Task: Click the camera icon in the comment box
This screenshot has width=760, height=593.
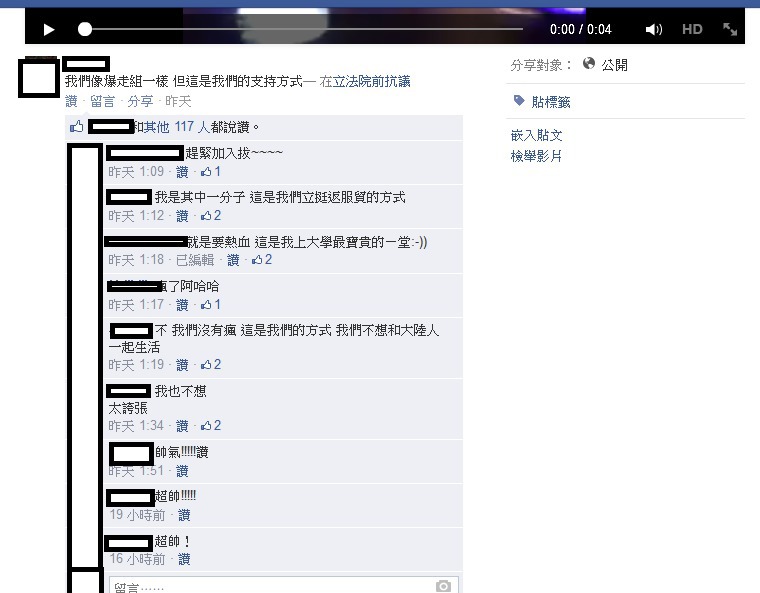Action: [443, 586]
